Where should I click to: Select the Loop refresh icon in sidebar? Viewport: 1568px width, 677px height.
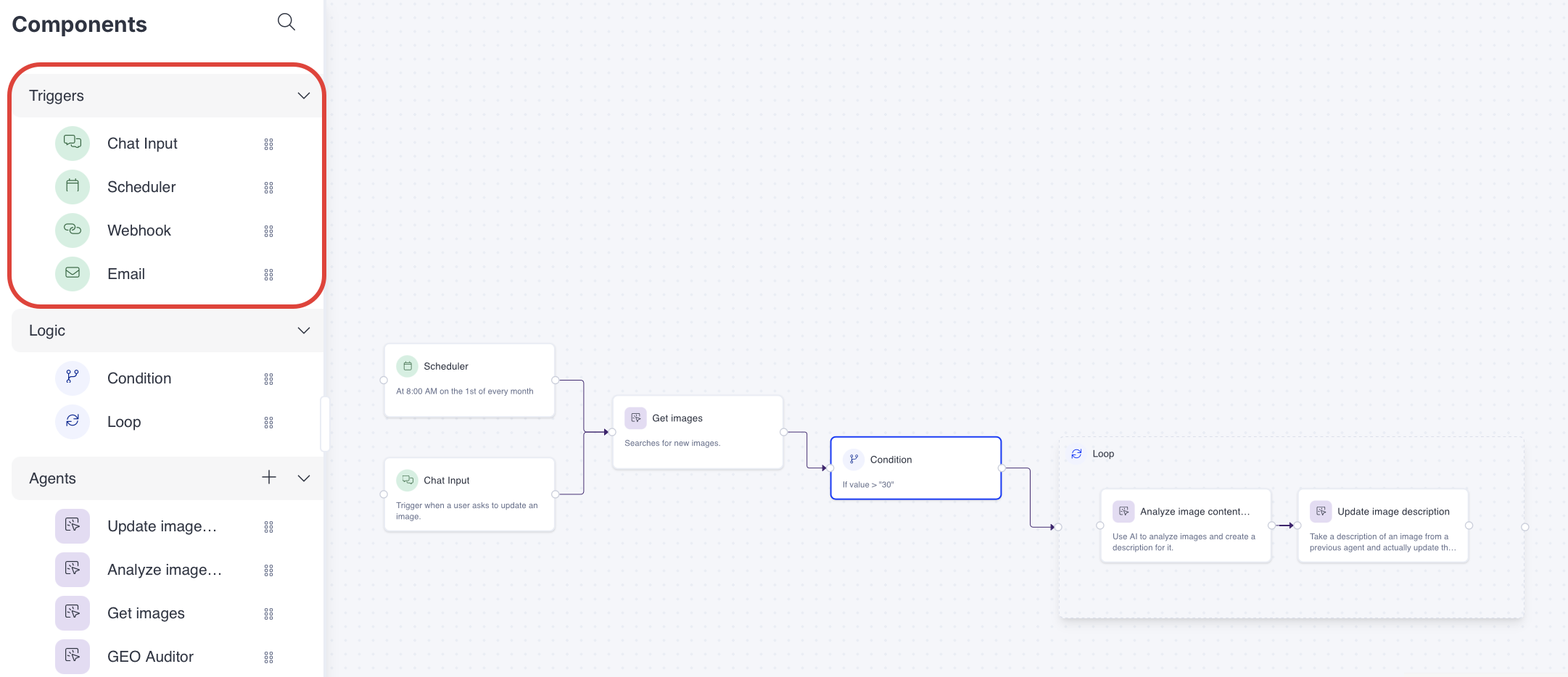click(73, 421)
